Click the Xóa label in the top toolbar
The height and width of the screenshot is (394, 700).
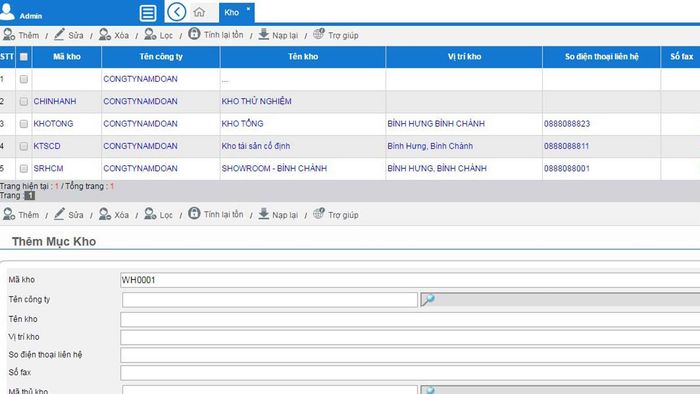click(x=121, y=35)
